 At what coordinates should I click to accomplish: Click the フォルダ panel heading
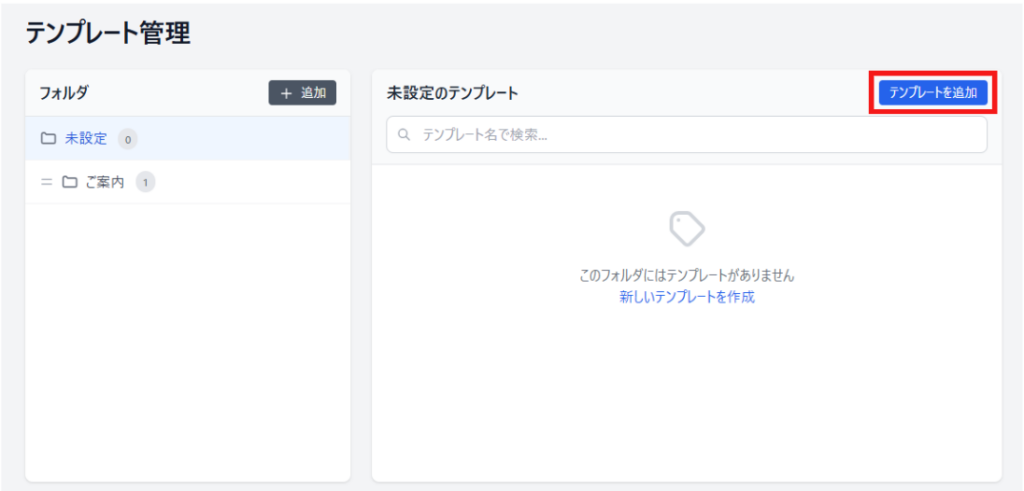click(x=64, y=93)
